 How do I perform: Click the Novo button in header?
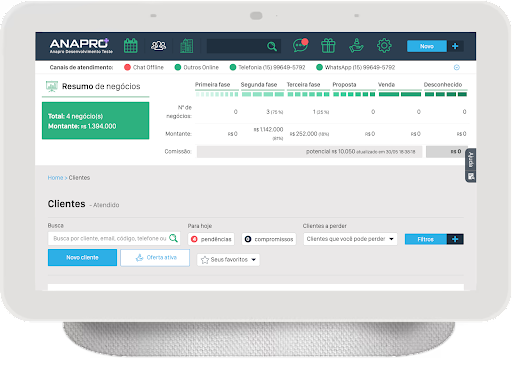(x=427, y=46)
